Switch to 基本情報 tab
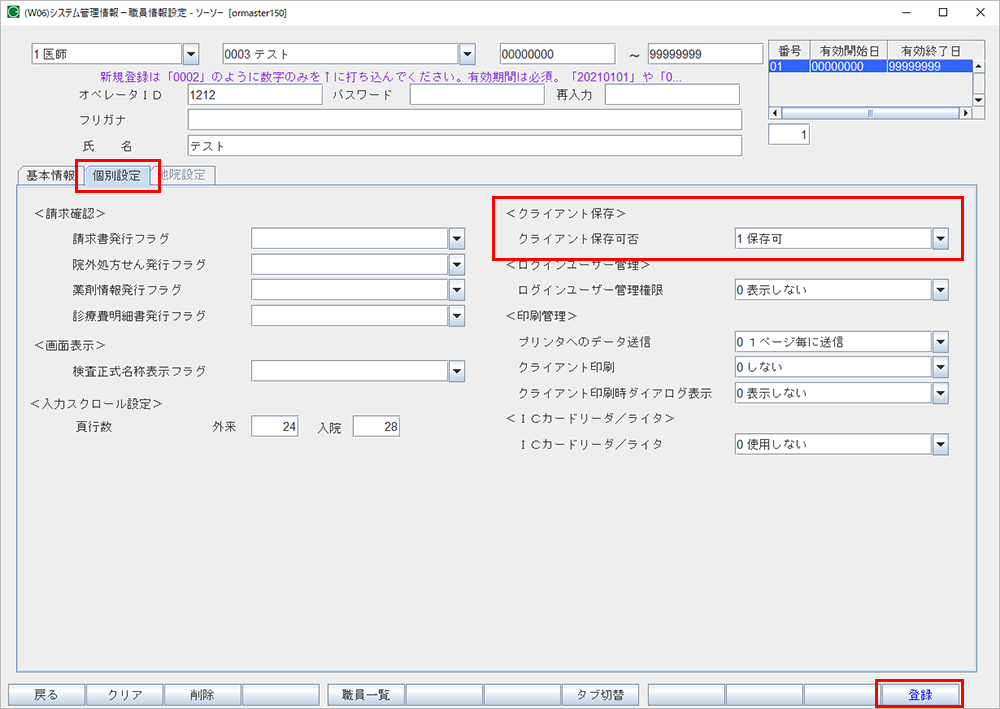The image size is (1000, 709). tap(48, 175)
